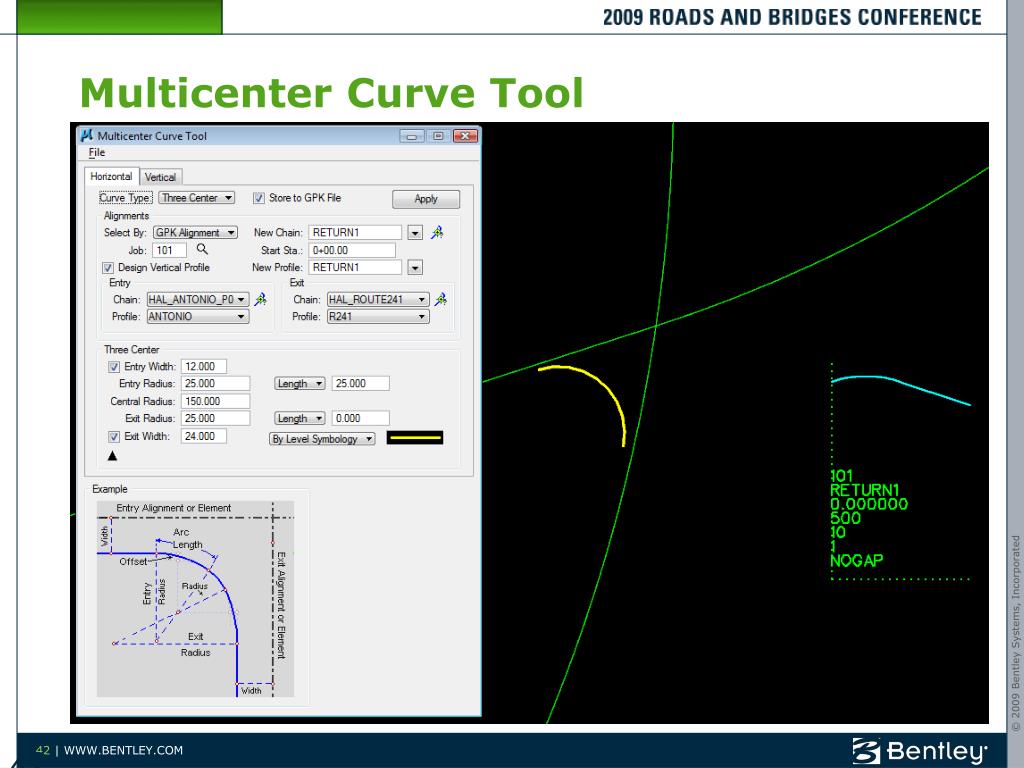Click the New Chain pick-element icon

coord(437,232)
